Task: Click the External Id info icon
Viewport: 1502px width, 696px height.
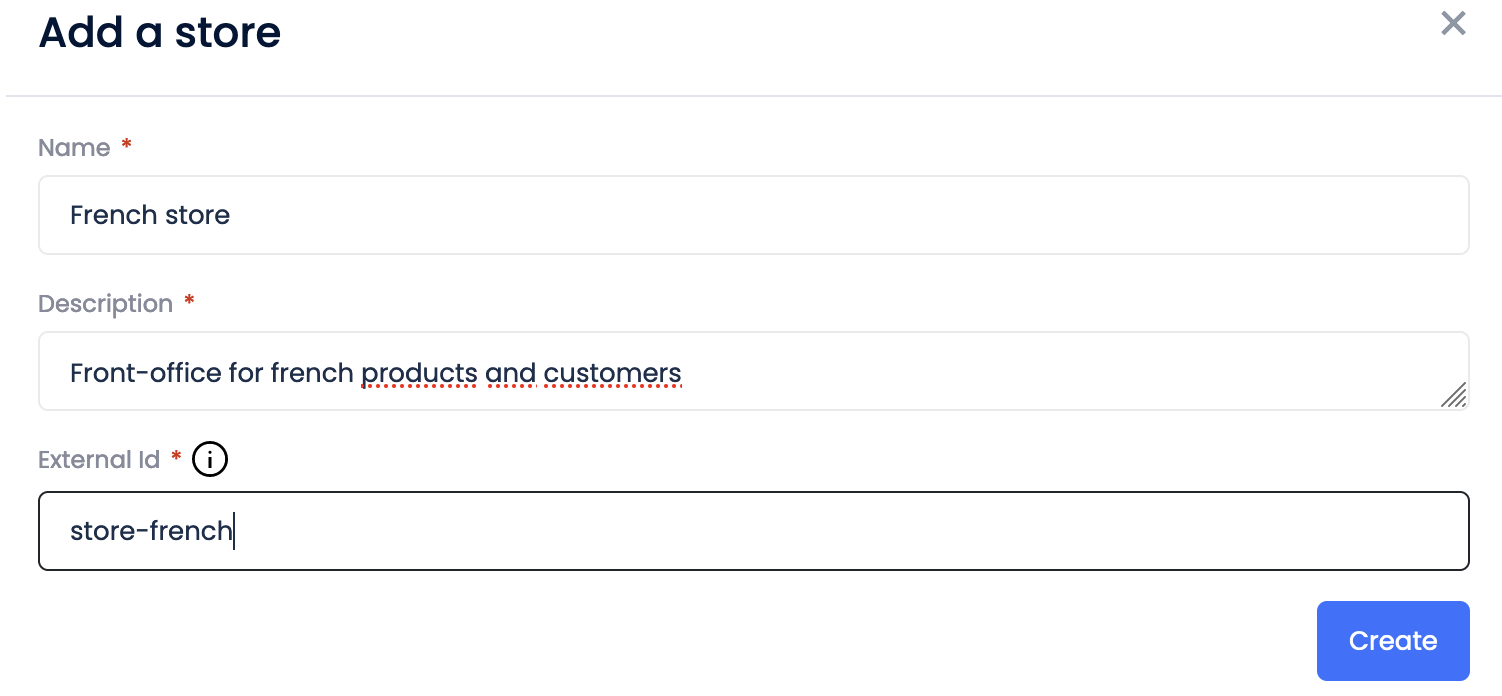Action: coord(210,460)
